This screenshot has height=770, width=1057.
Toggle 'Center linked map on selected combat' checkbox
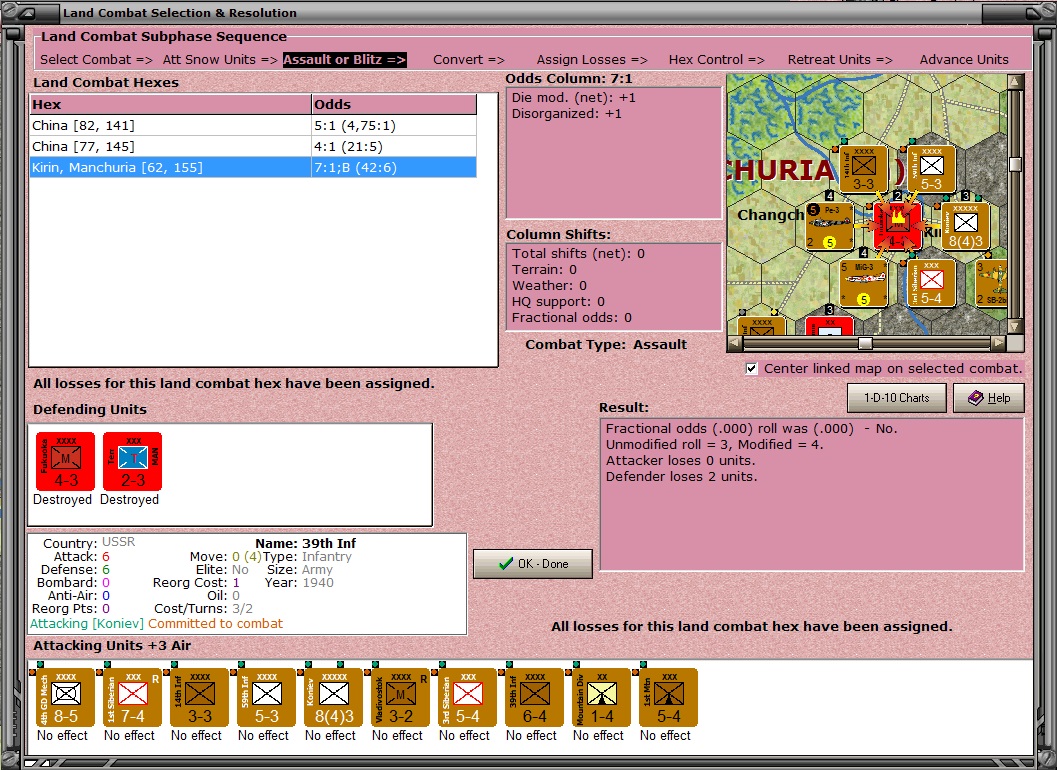pos(752,369)
